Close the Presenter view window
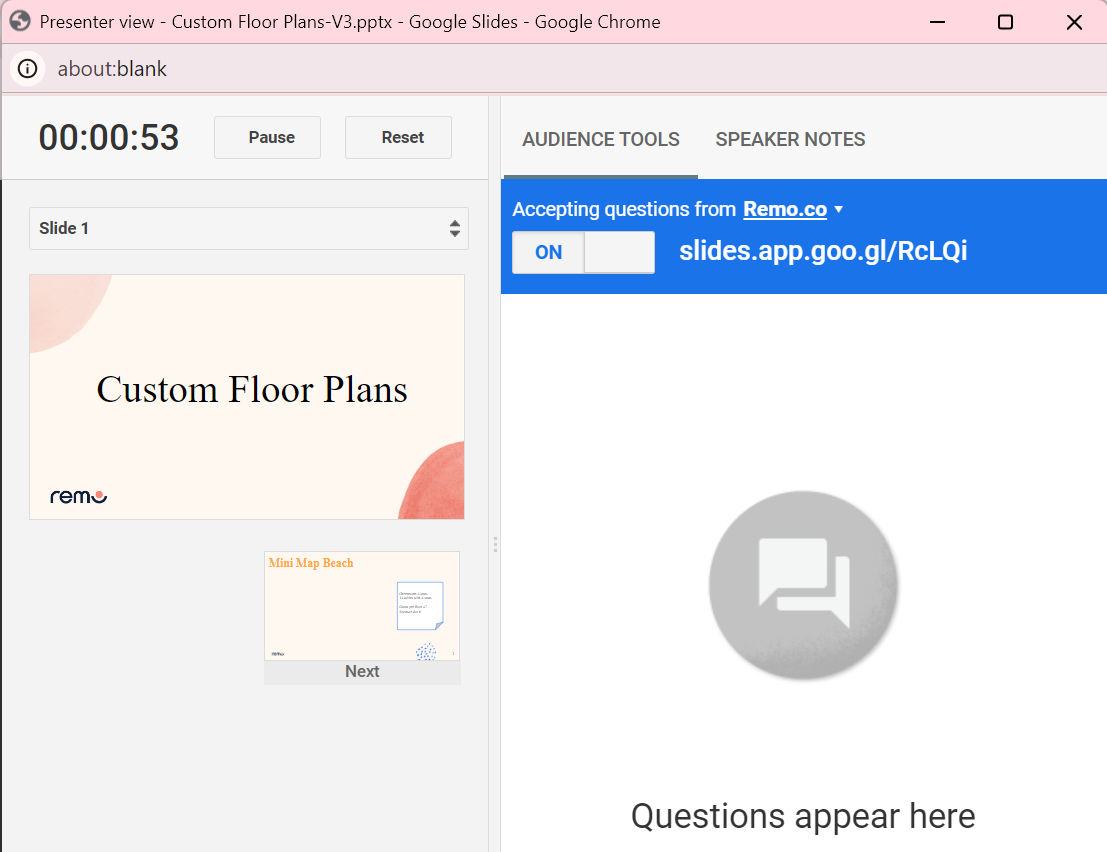Image resolution: width=1107 pixels, height=852 pixels. pos(1074,22)
